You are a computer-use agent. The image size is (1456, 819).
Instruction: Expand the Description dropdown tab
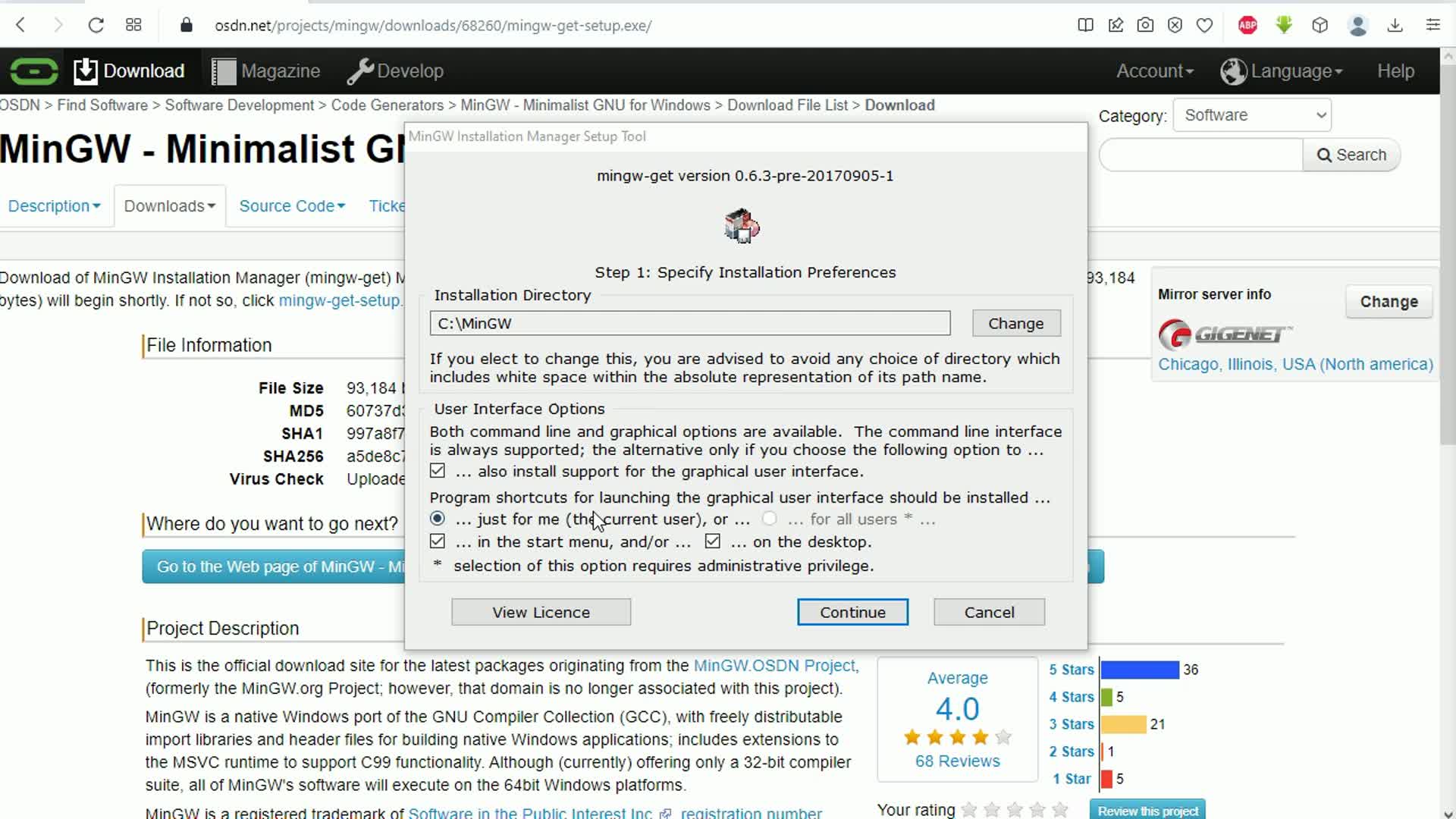point(54,206)
